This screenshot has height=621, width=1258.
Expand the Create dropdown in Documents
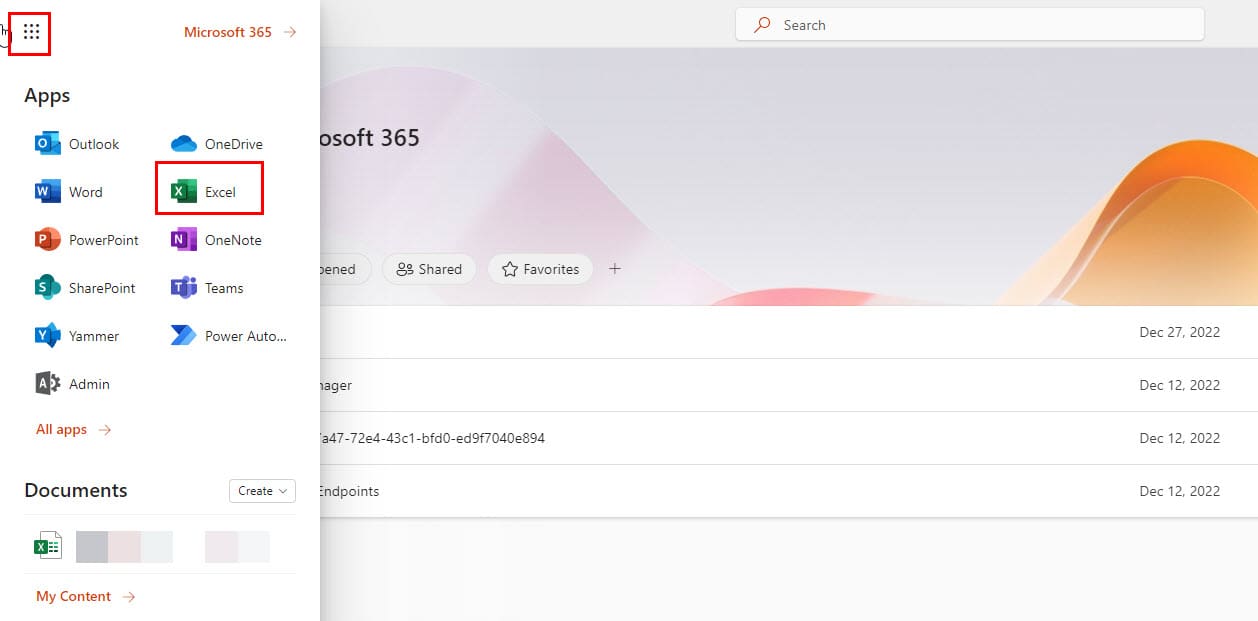262,491
